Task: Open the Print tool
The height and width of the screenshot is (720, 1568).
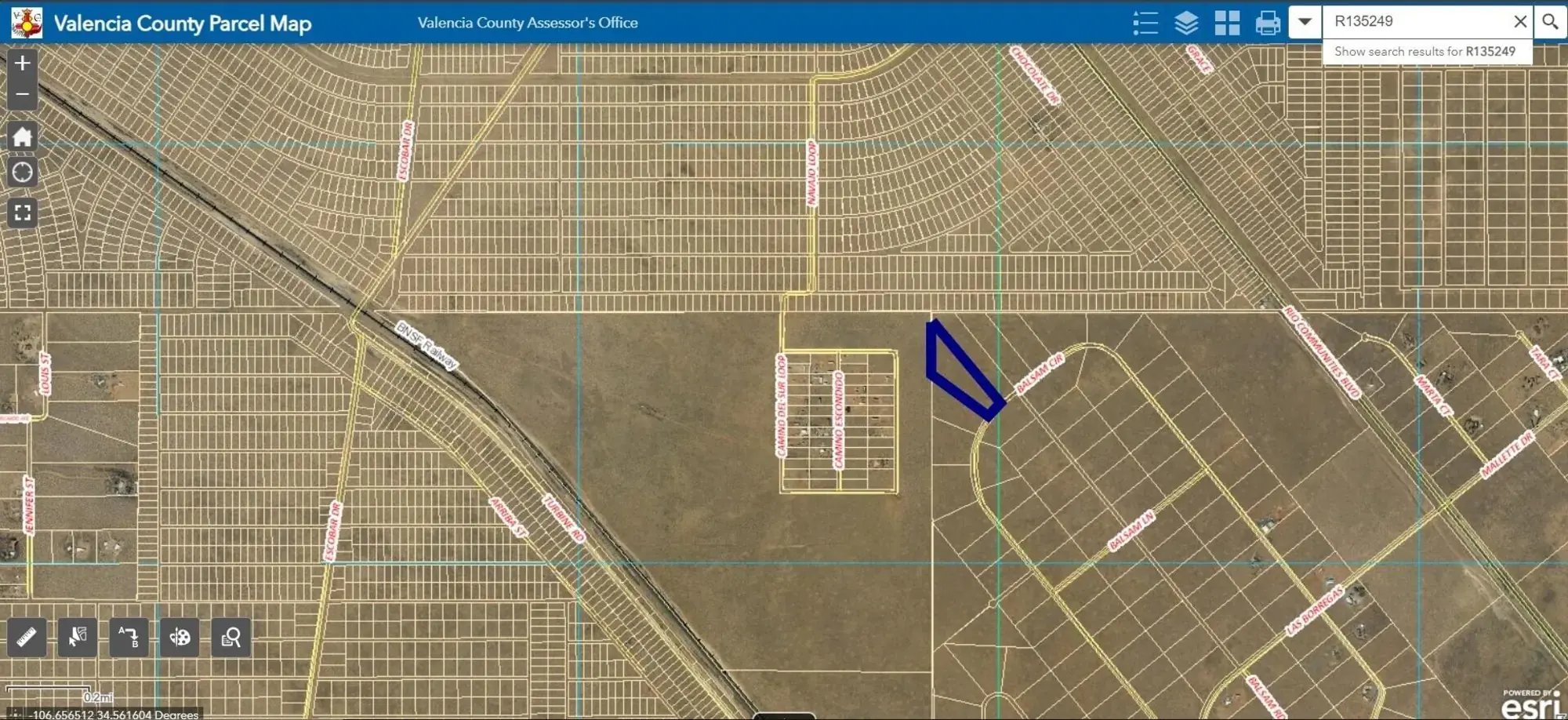Action: tap(1268, 23)
